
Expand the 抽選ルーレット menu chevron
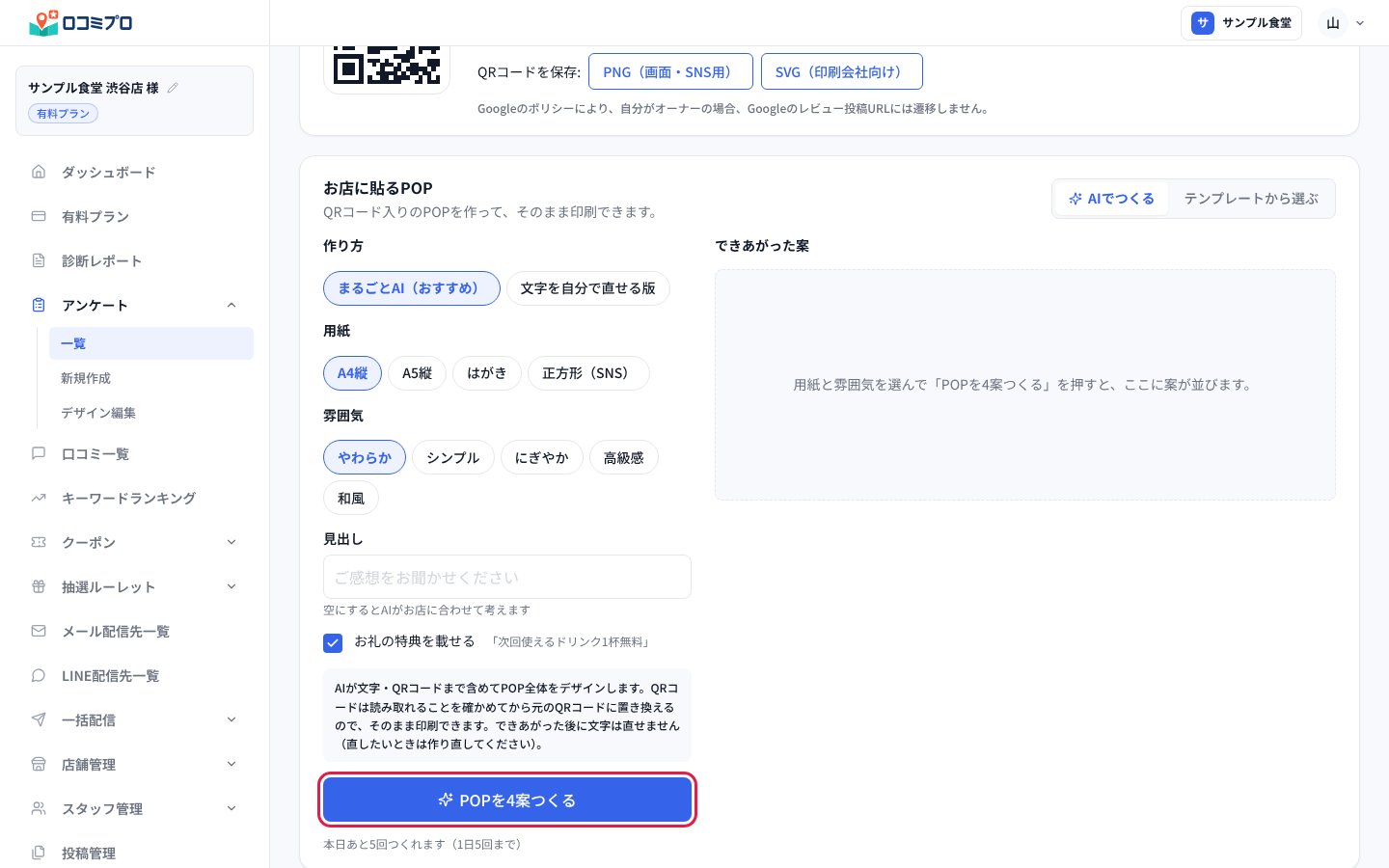[x=231, y=586]
